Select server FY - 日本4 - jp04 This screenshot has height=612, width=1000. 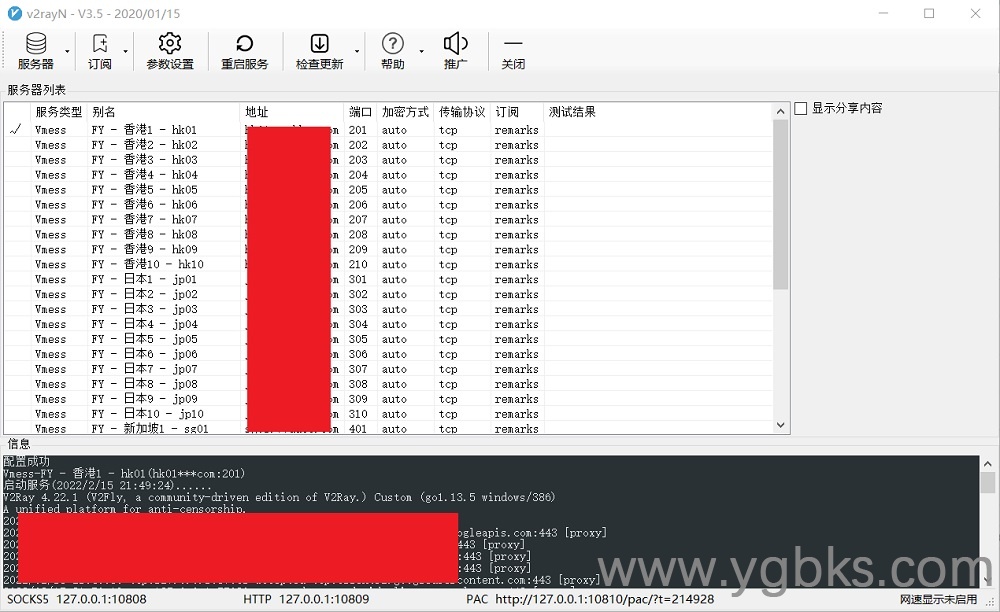(388, 324)
